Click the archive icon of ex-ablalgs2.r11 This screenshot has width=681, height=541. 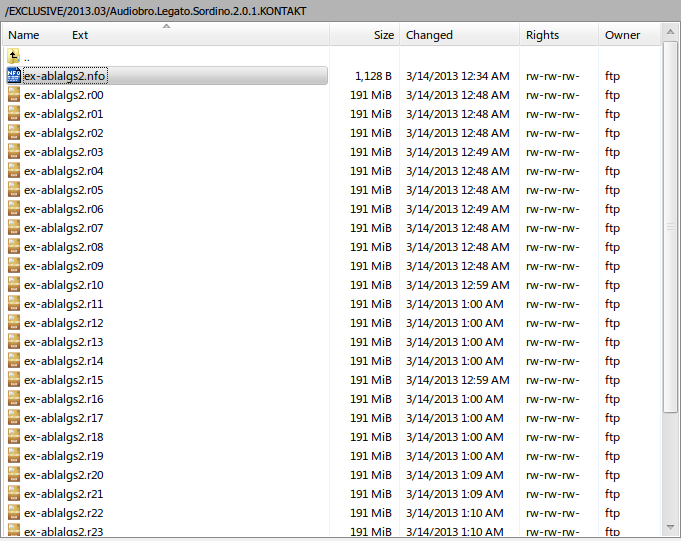13,304
